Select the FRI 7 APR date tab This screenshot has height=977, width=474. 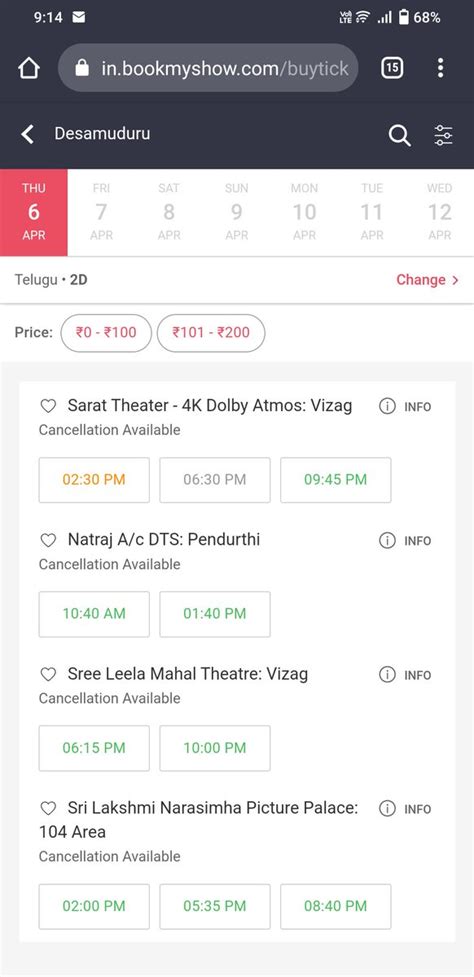(101, 212)
